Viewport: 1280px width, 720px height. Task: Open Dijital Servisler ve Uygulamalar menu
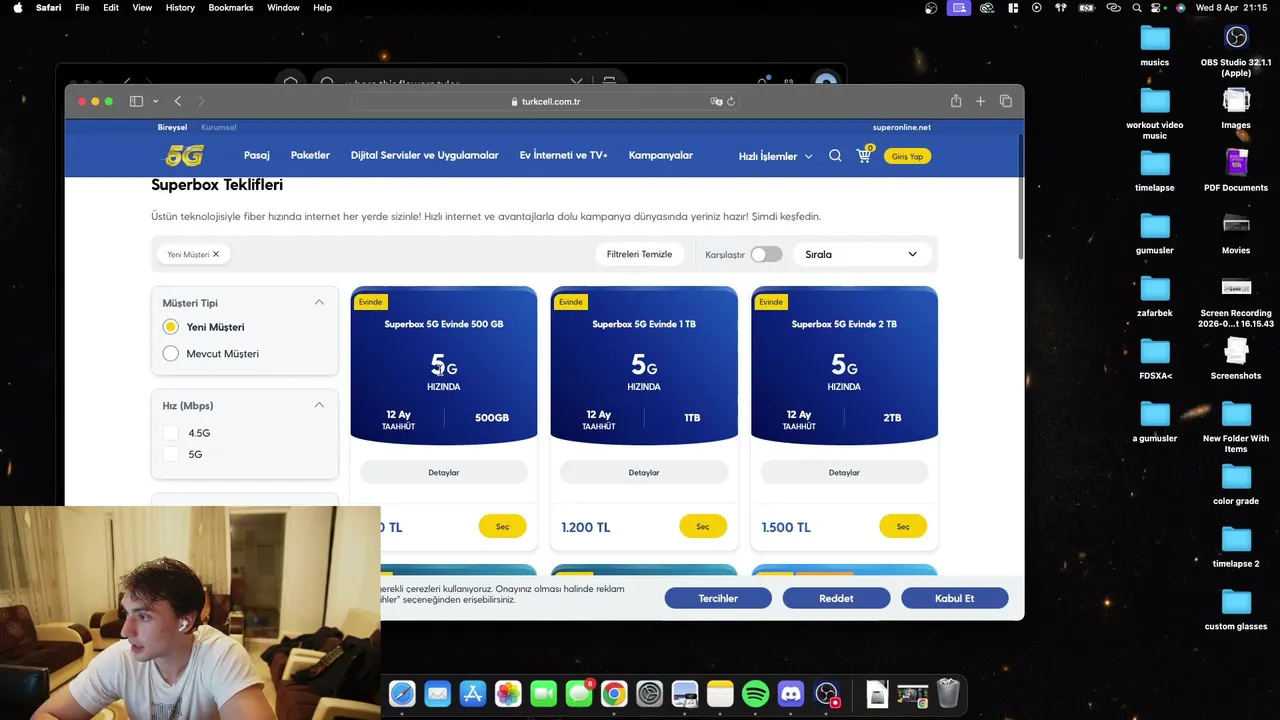[x=424, y=155]
